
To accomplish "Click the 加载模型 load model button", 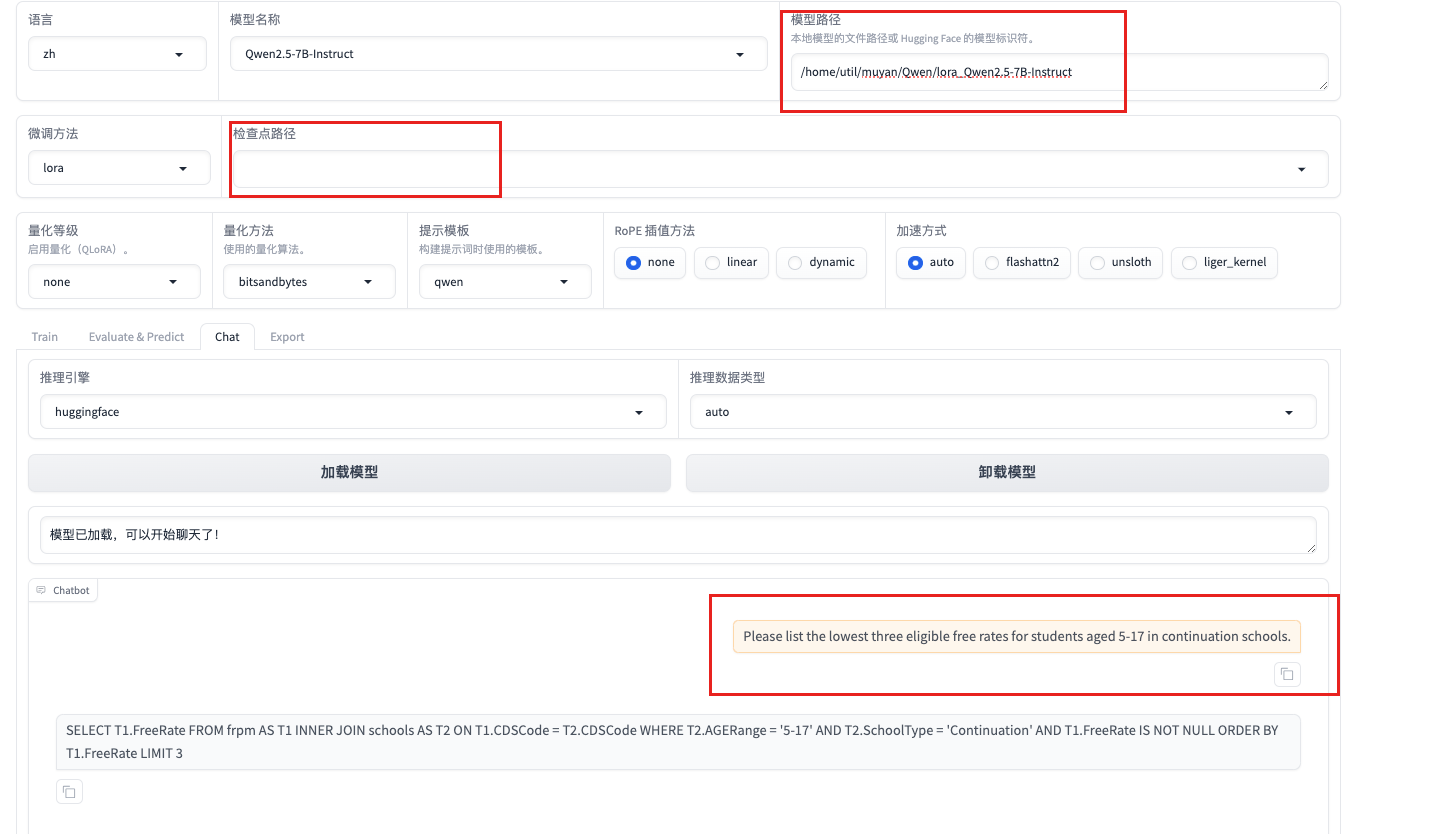I will (x=349, y=473).
